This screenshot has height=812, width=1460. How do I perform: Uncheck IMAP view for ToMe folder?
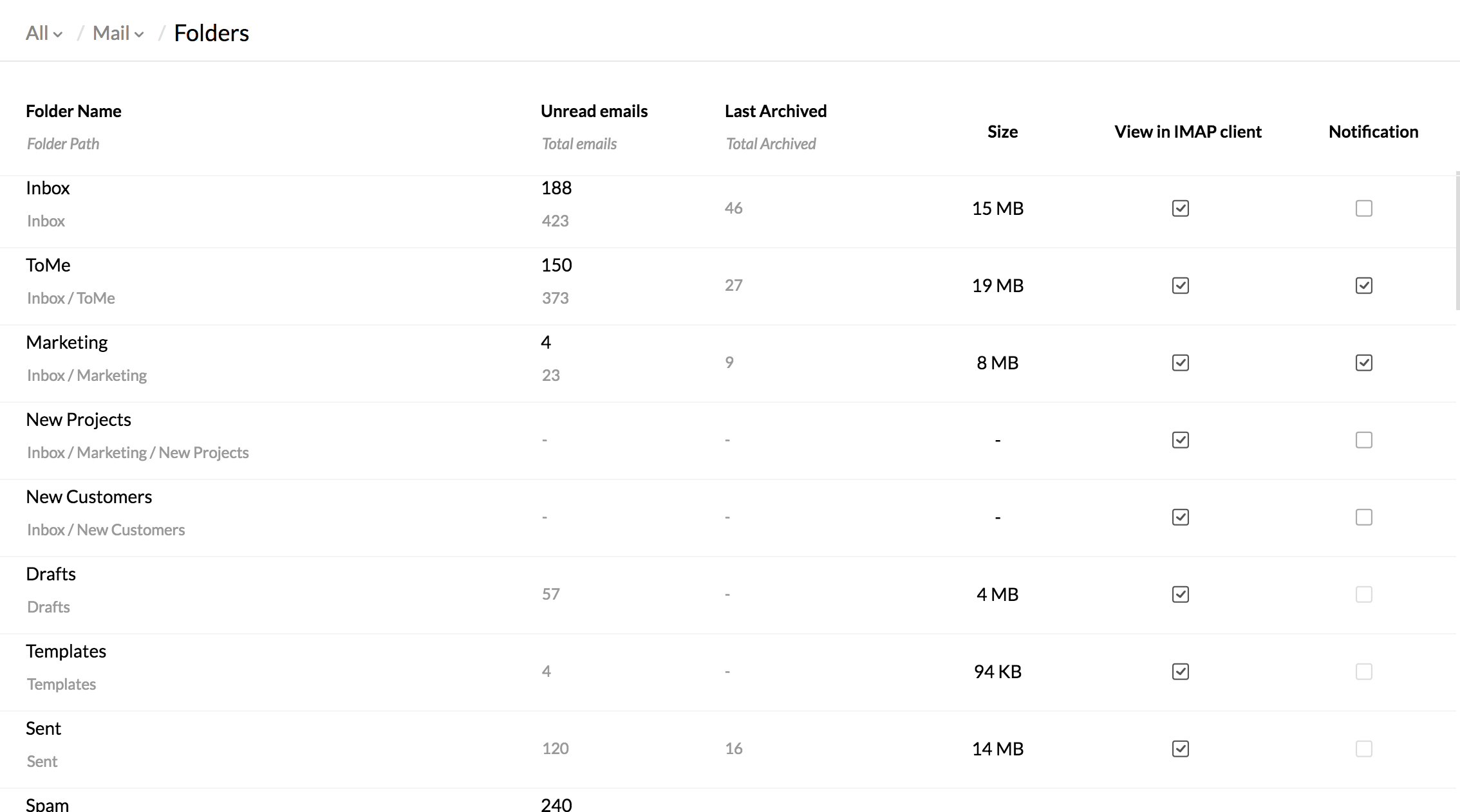coord(1180,286)
